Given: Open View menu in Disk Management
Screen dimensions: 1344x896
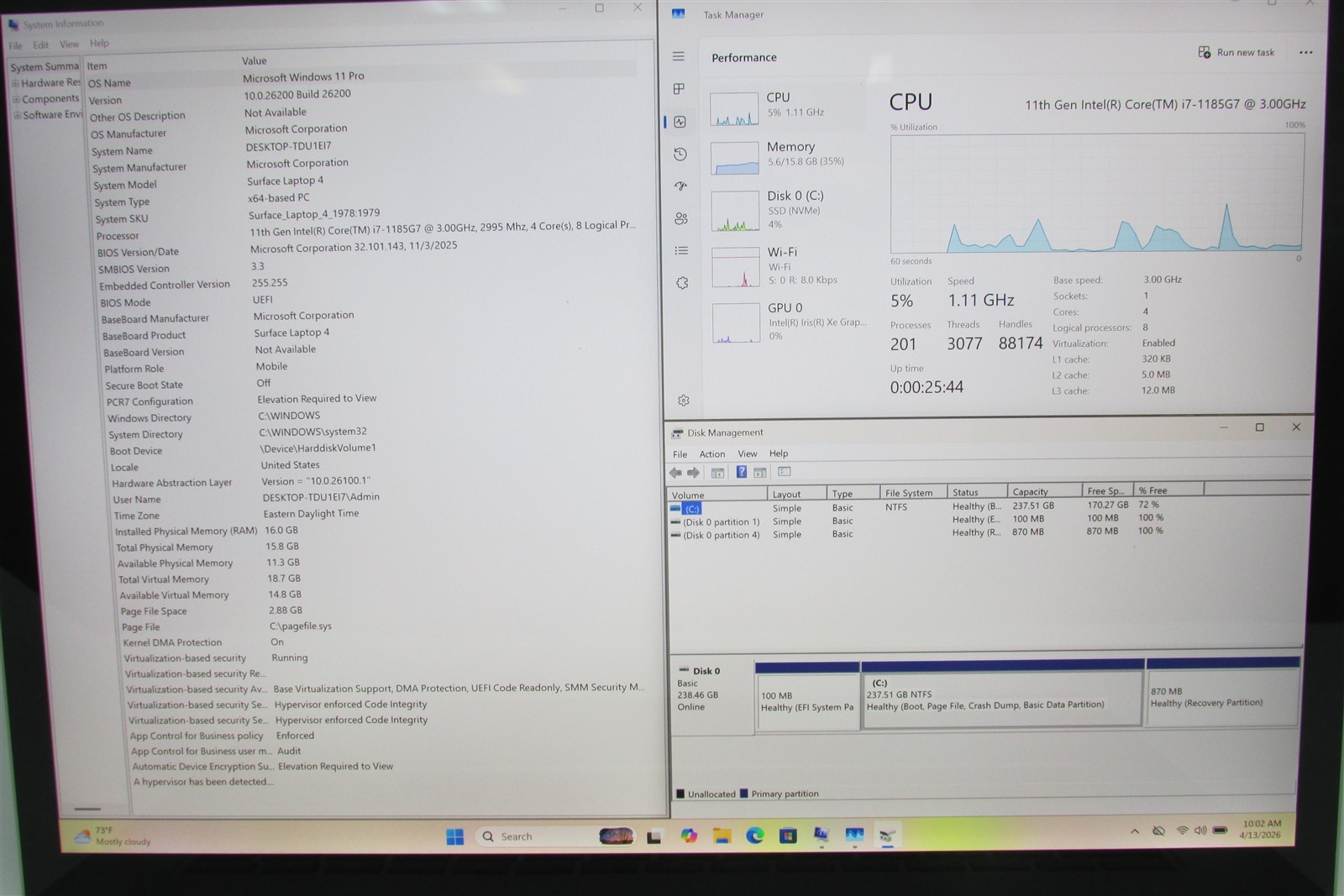Looking at the screenshot, I should [747, 453].
